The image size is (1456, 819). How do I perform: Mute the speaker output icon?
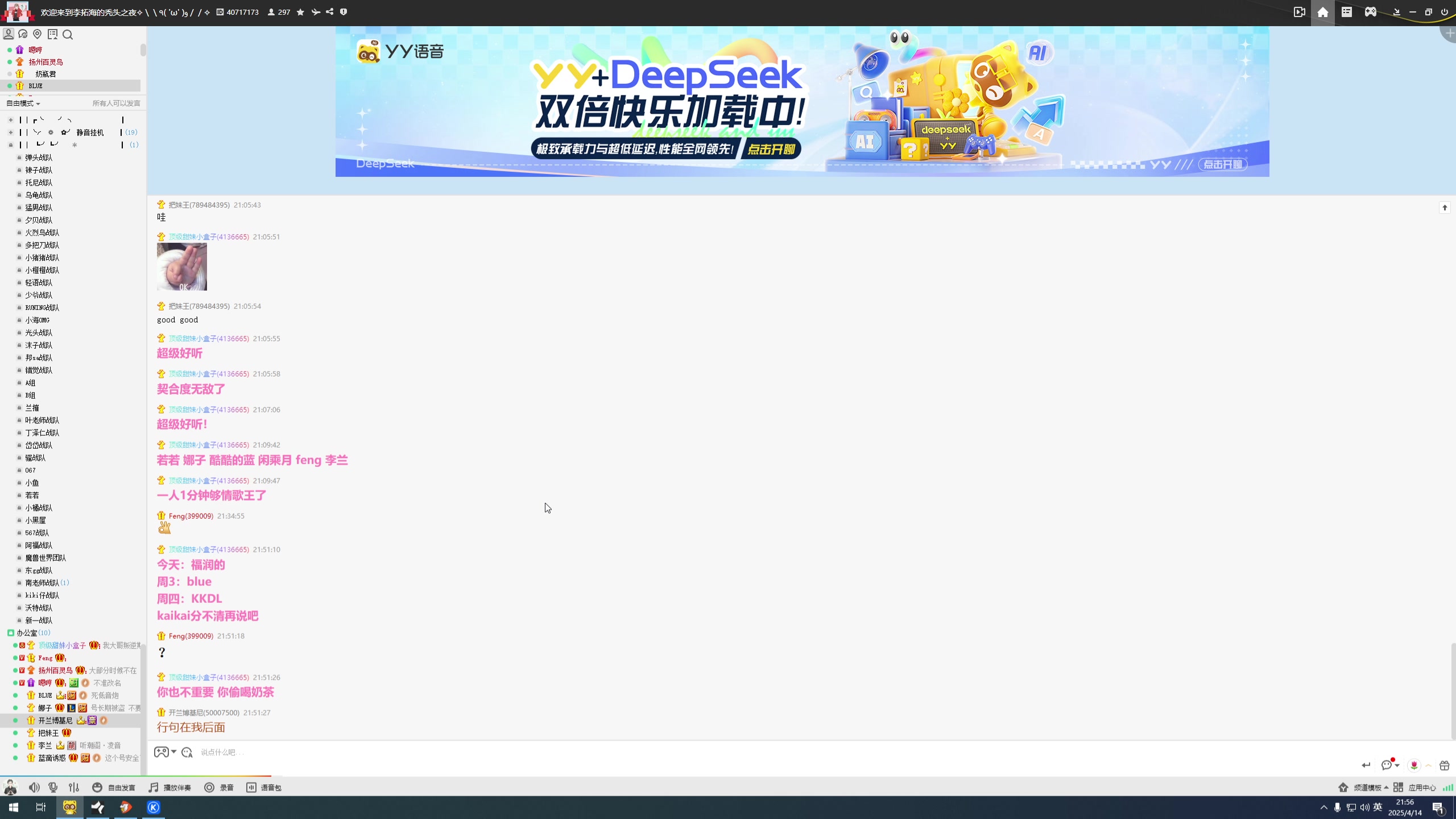[x=34, y=787]
